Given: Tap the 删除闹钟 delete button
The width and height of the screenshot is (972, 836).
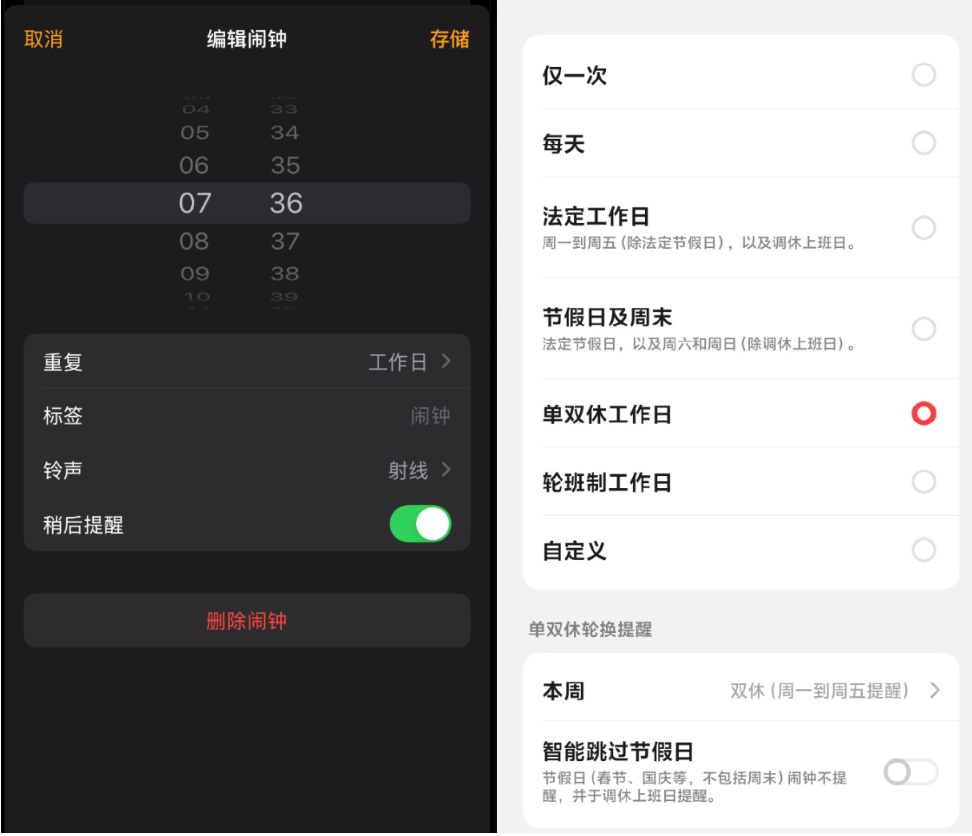Looking at the screenshot, I should [247, 621].
